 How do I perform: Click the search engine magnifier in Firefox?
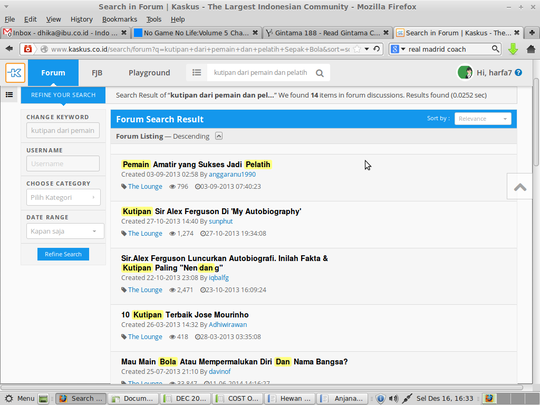[x=495, y=49]
